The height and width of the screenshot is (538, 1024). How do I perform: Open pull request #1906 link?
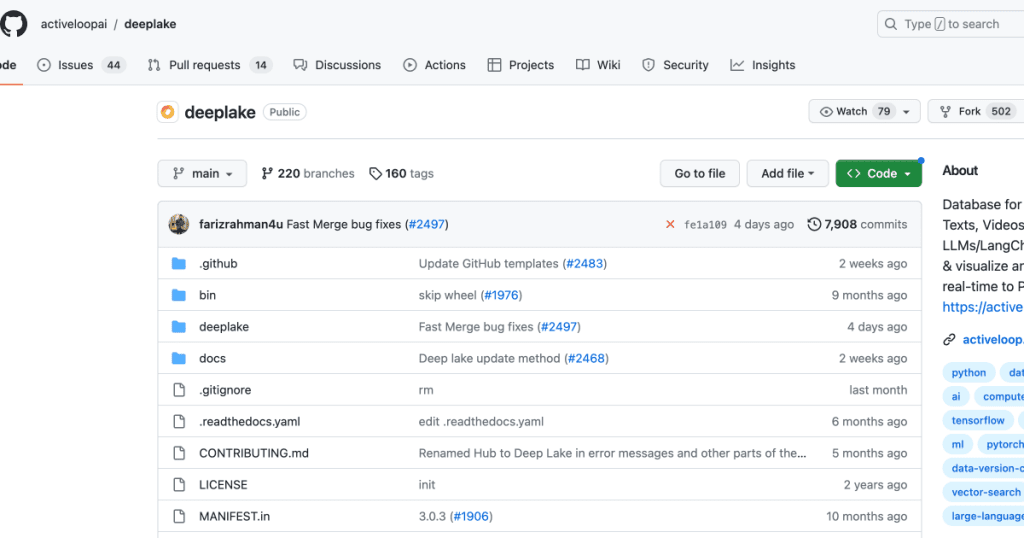471,516
